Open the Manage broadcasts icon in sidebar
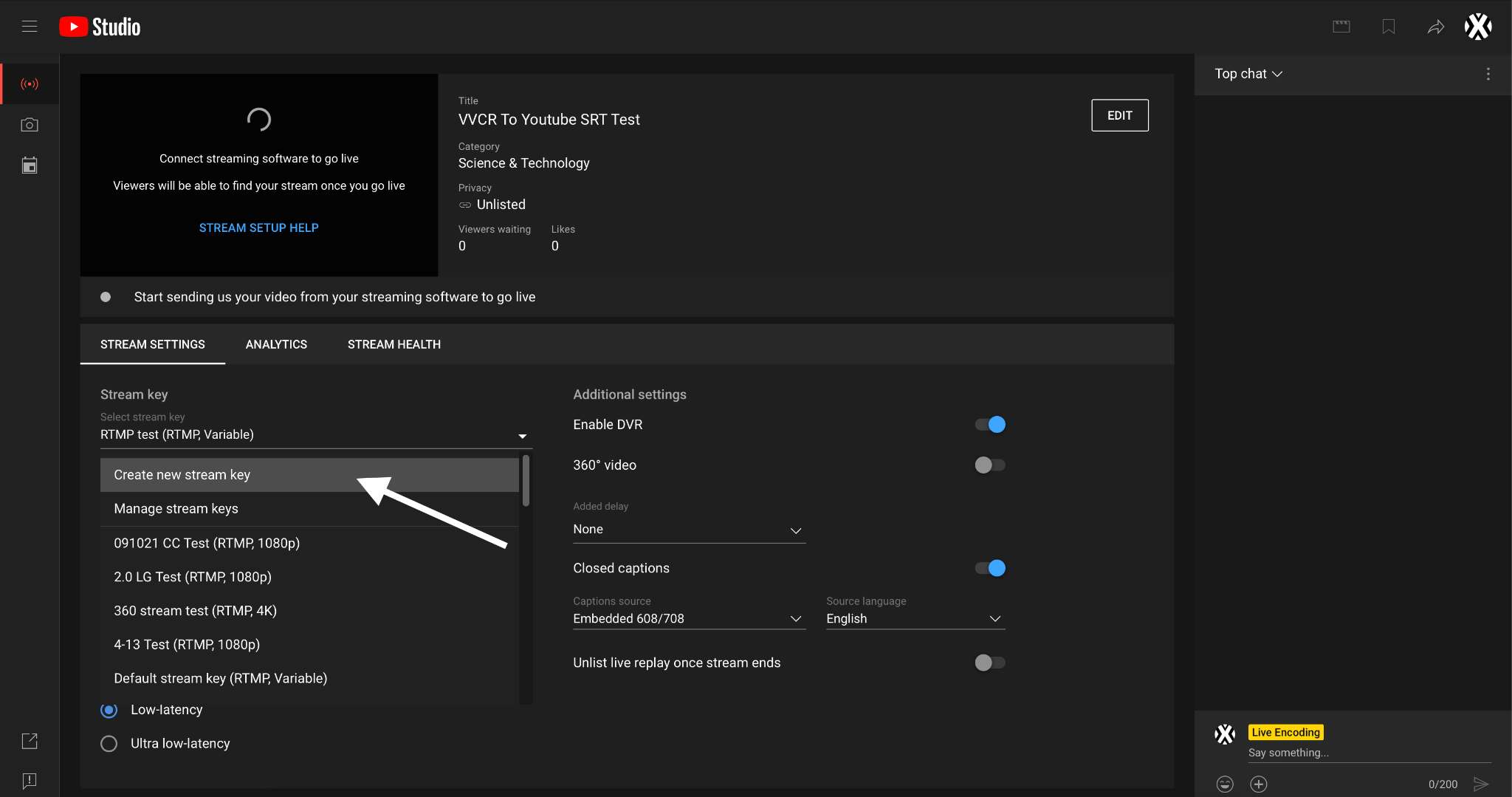This screenshot has width=1512, height=797. (x=30, y=165)
